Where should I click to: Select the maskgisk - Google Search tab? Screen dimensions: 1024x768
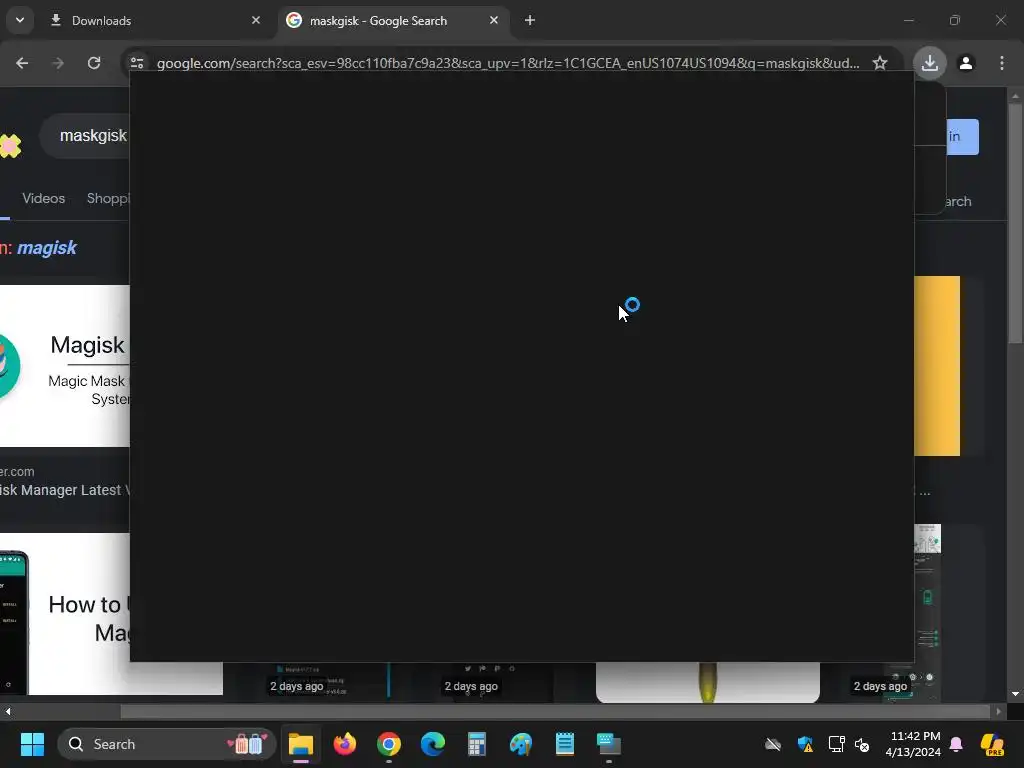[392, 20]
